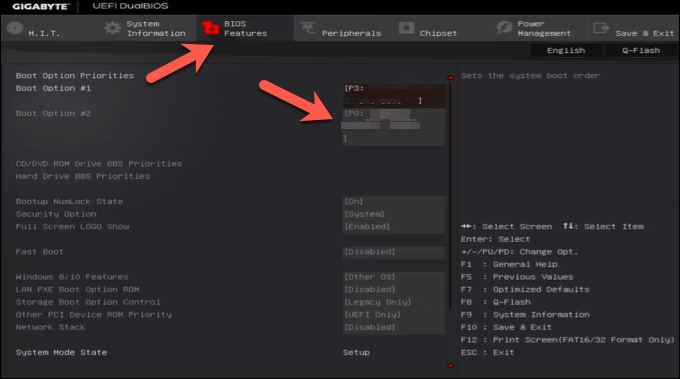Toggle the Fast Boot Disabled value
The width and height of the screenshot is (680, 379).
394,252
